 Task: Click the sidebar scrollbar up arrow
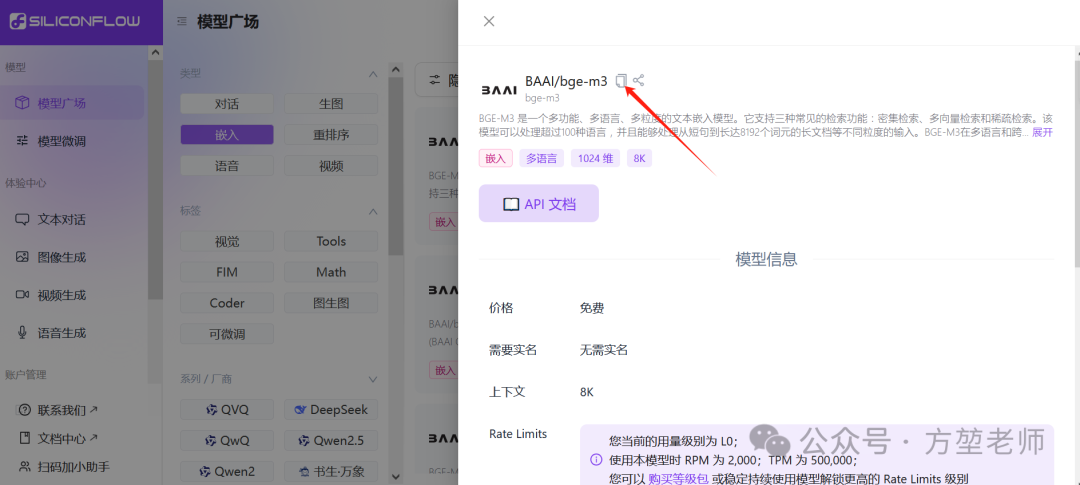156,52
